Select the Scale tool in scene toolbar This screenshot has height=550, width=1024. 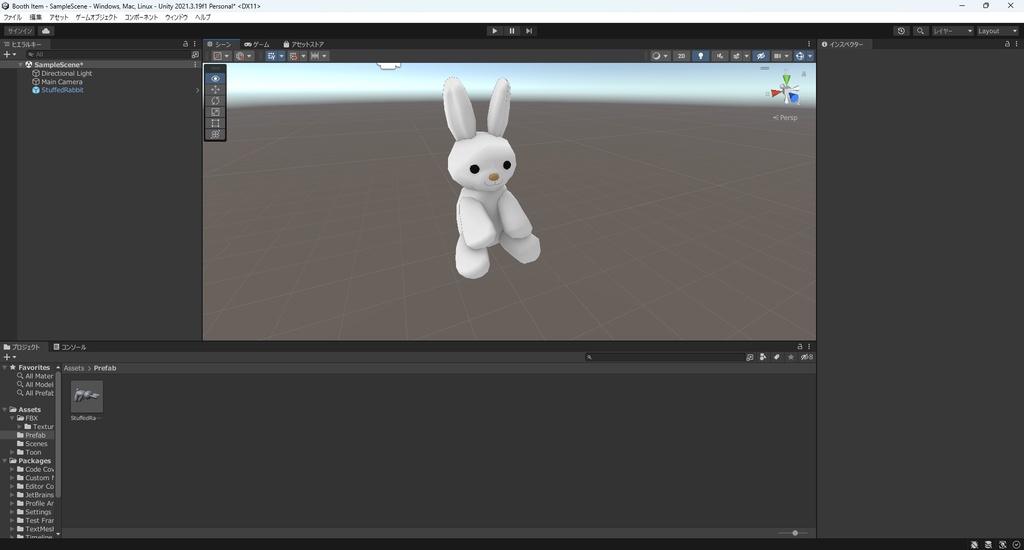pos(215,112)
